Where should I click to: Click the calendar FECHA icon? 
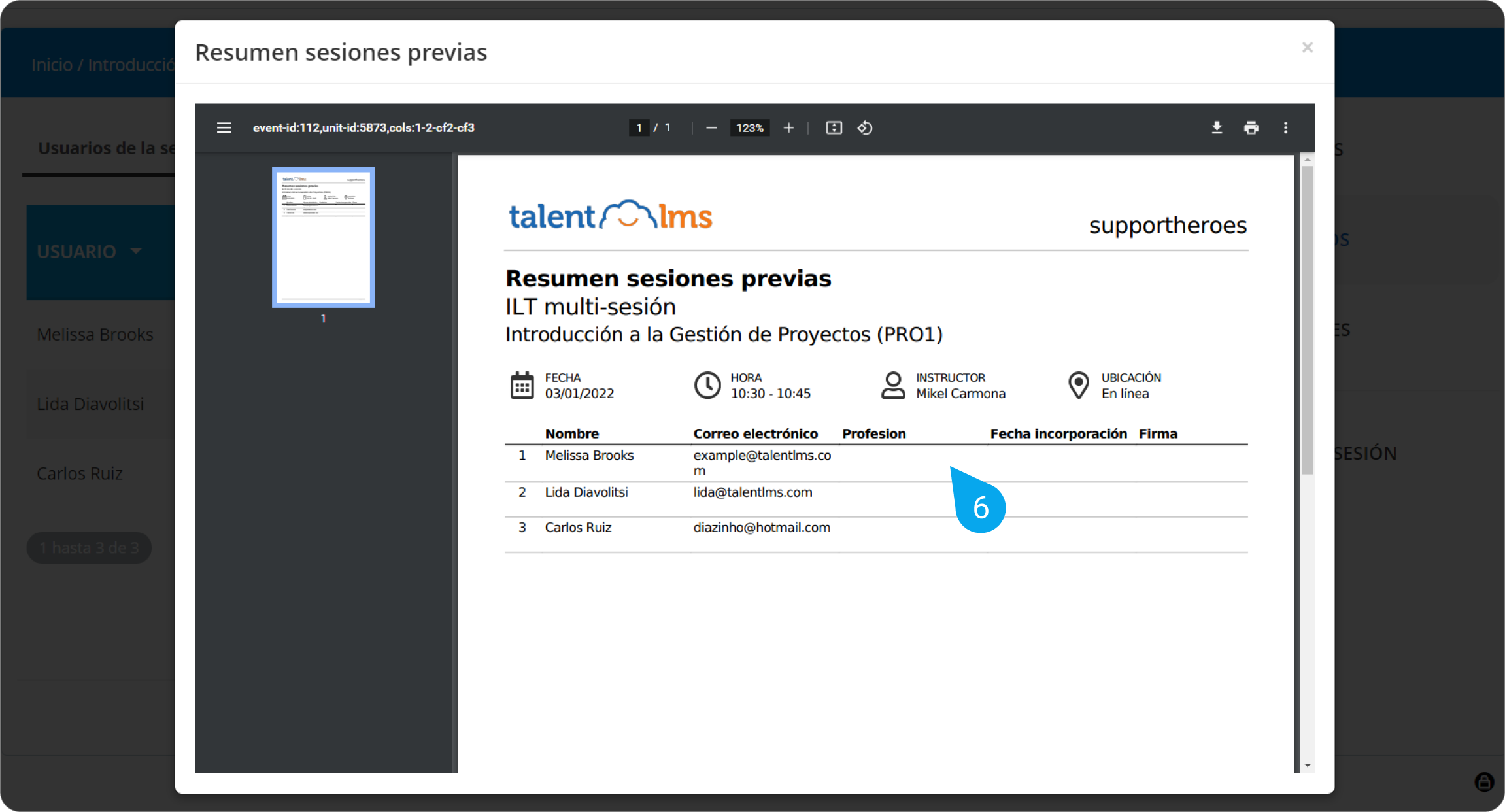pyautogui.click(x=522, y=385)
